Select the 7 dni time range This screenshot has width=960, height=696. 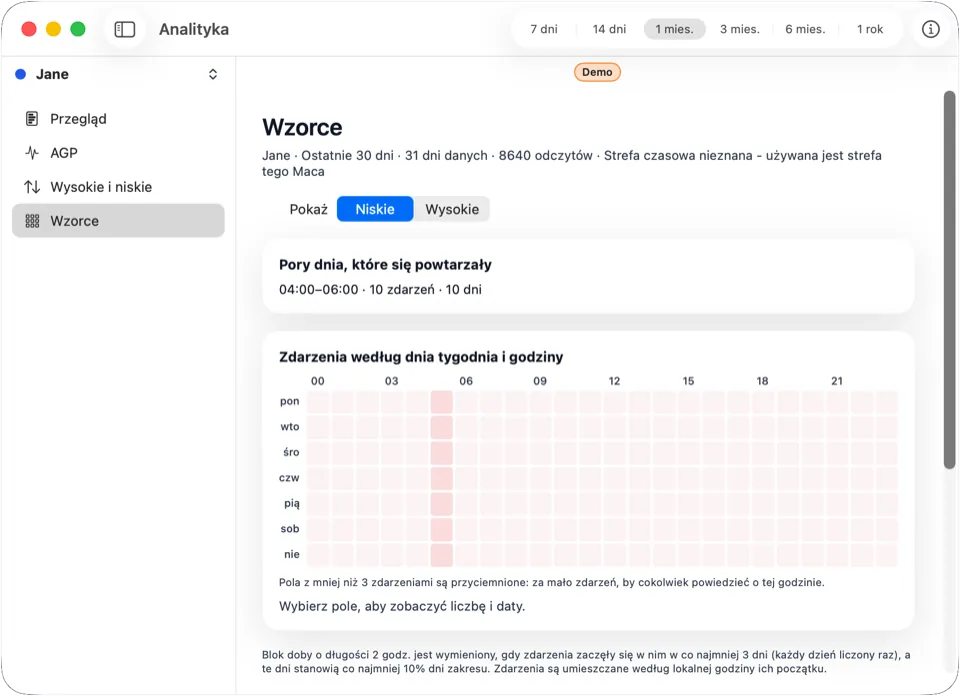pyautogui.click(x=544, y=29)
